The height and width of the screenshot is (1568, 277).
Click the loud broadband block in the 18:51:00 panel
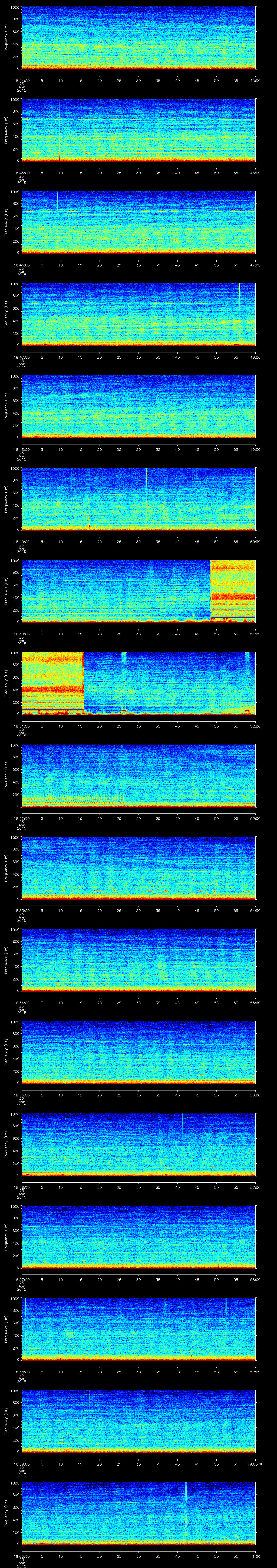point(52,683)
